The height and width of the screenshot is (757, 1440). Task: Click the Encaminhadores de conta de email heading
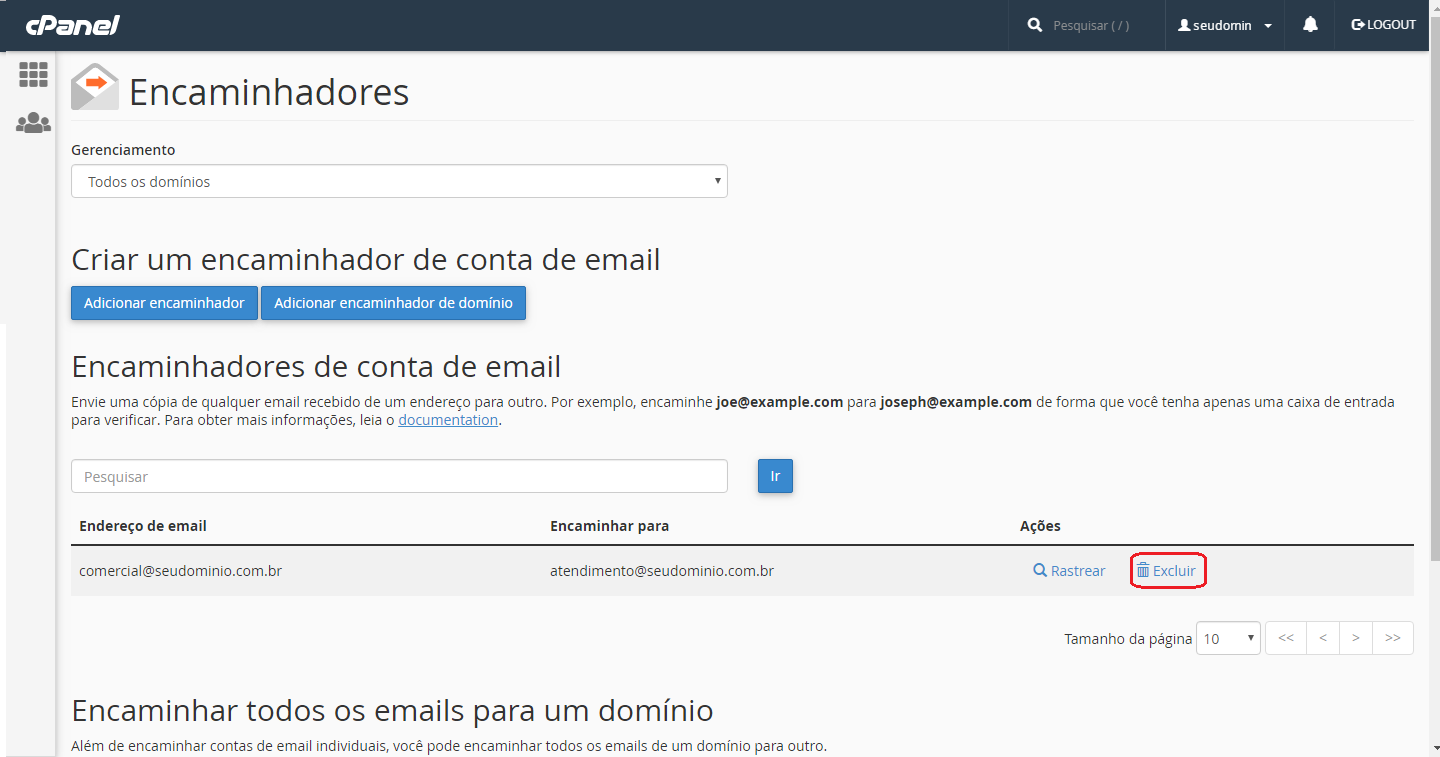click(316, 366)
